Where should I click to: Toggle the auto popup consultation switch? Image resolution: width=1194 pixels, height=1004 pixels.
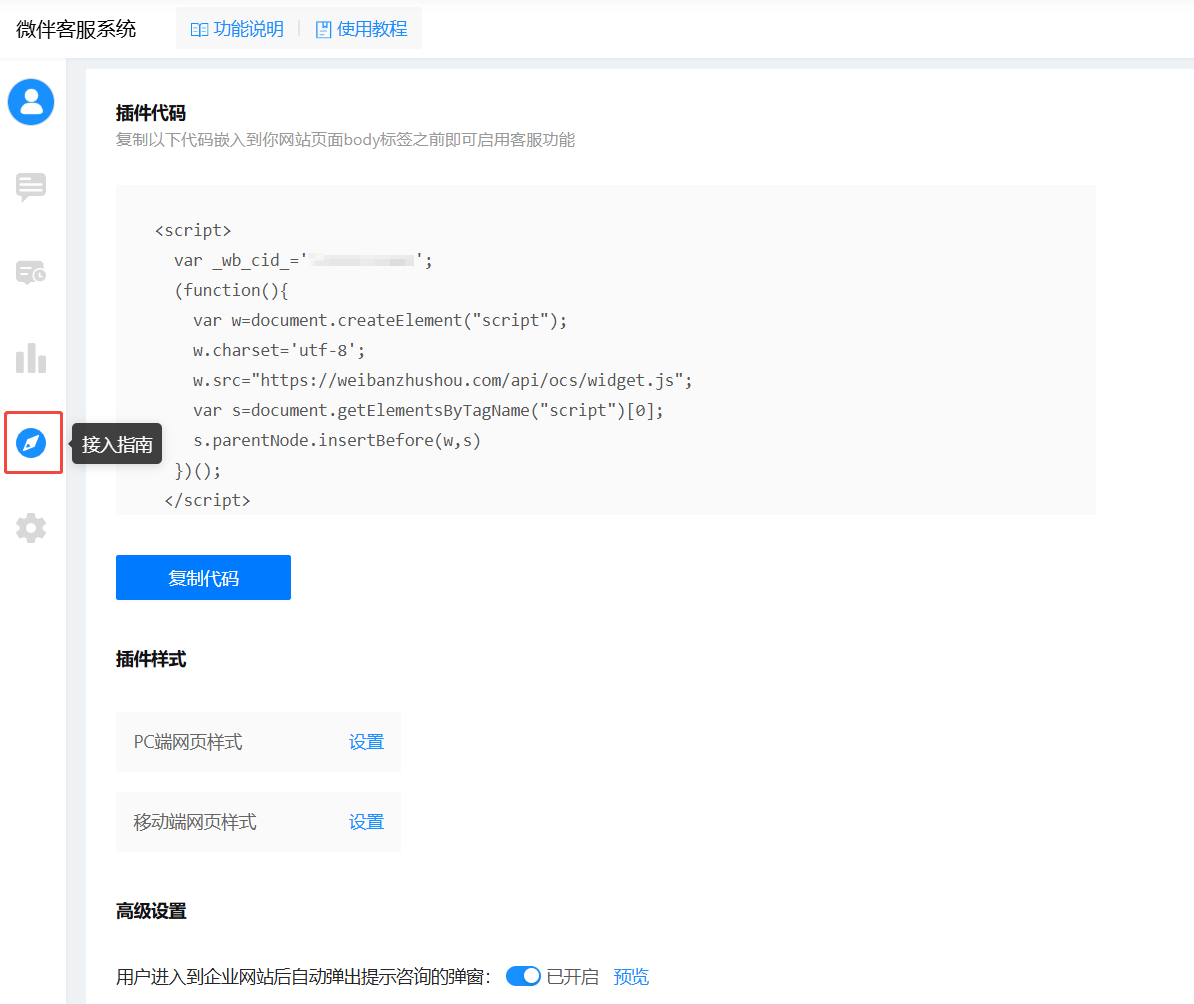(523, 976)
